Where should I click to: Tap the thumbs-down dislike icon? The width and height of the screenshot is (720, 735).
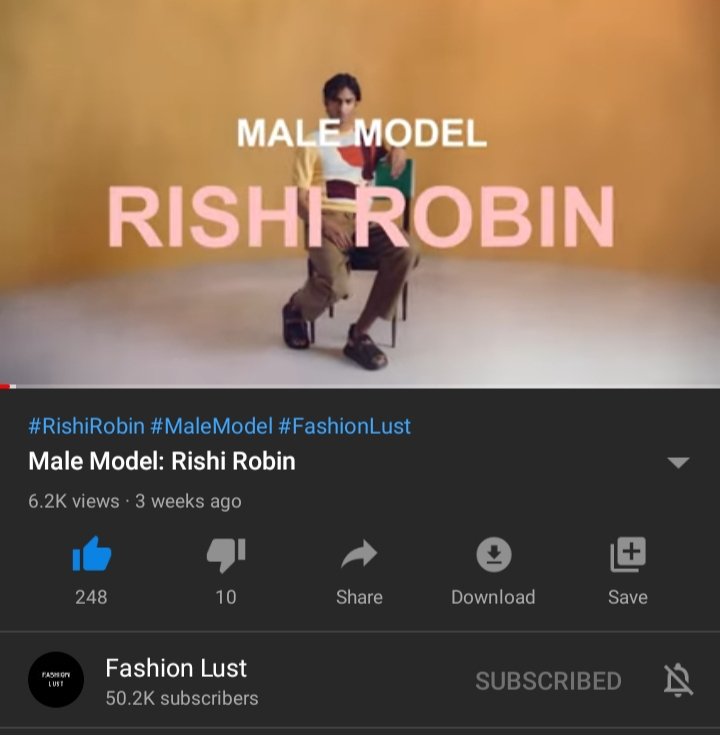pos(226,555)
